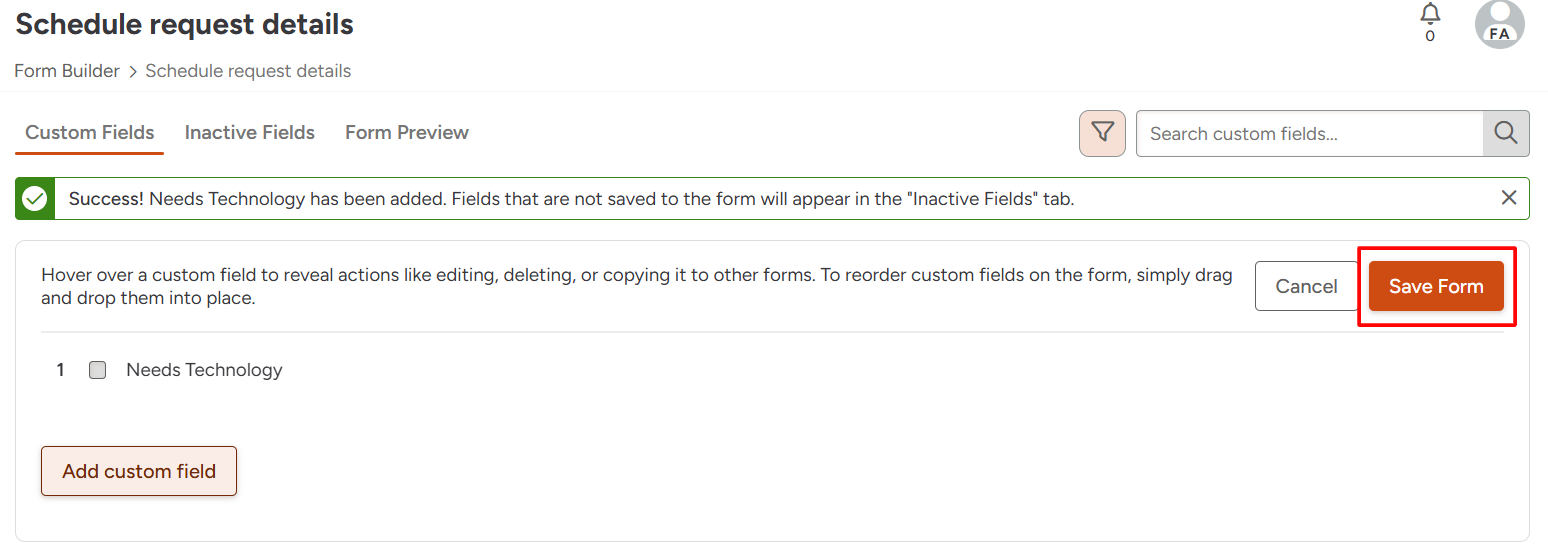Viewport: 1548px width, 557px height.
Task: Click the magnifier search button
Action: [1505, 133]
